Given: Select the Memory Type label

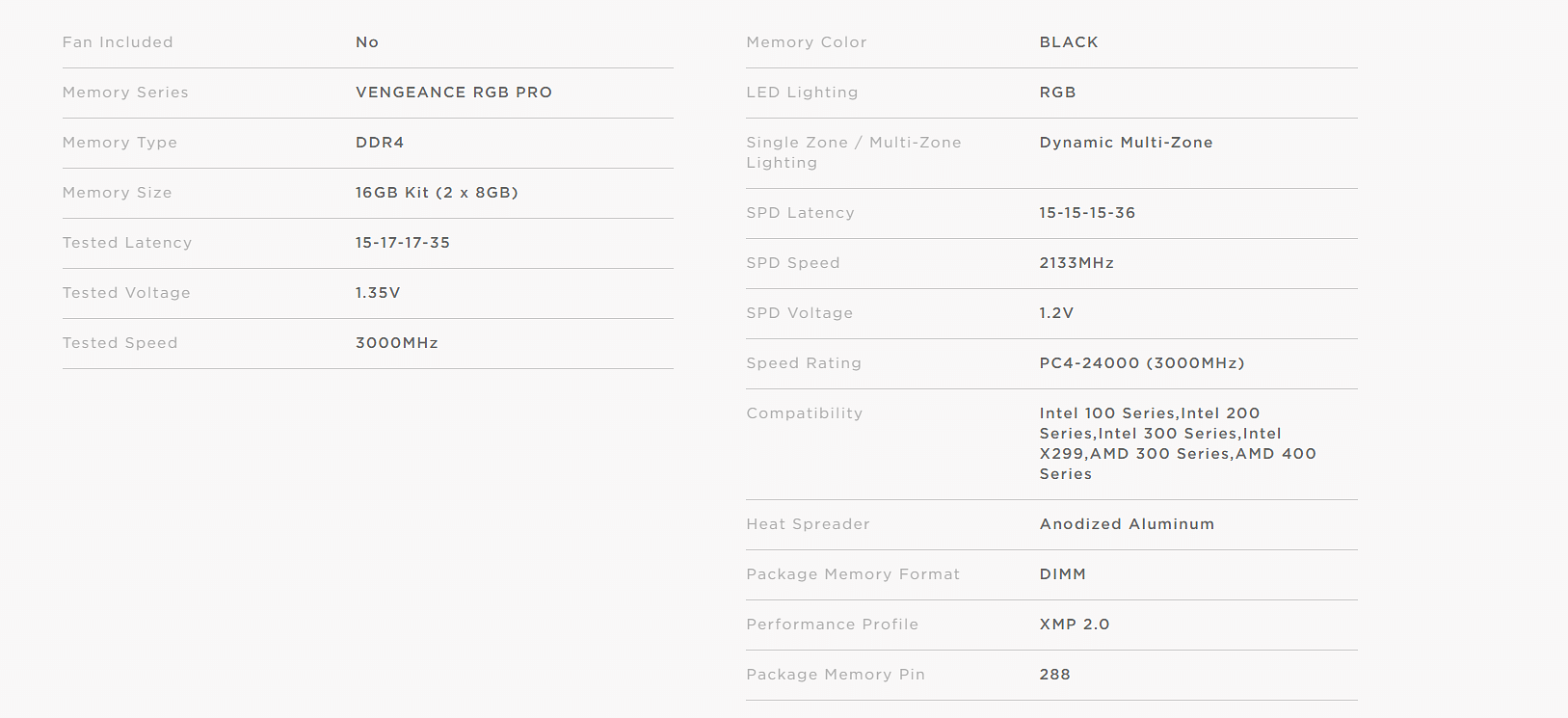Looking at the screenshot, I should (120, 143).
